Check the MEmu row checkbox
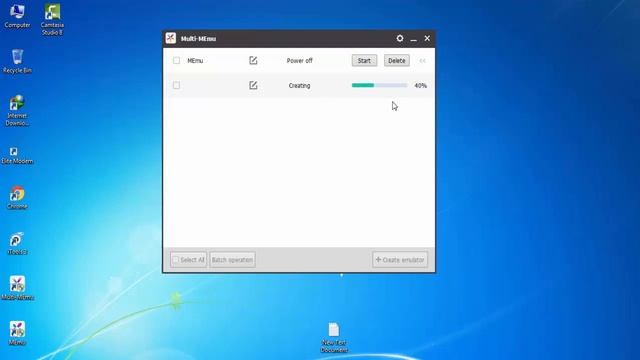 tap(176, 60)
